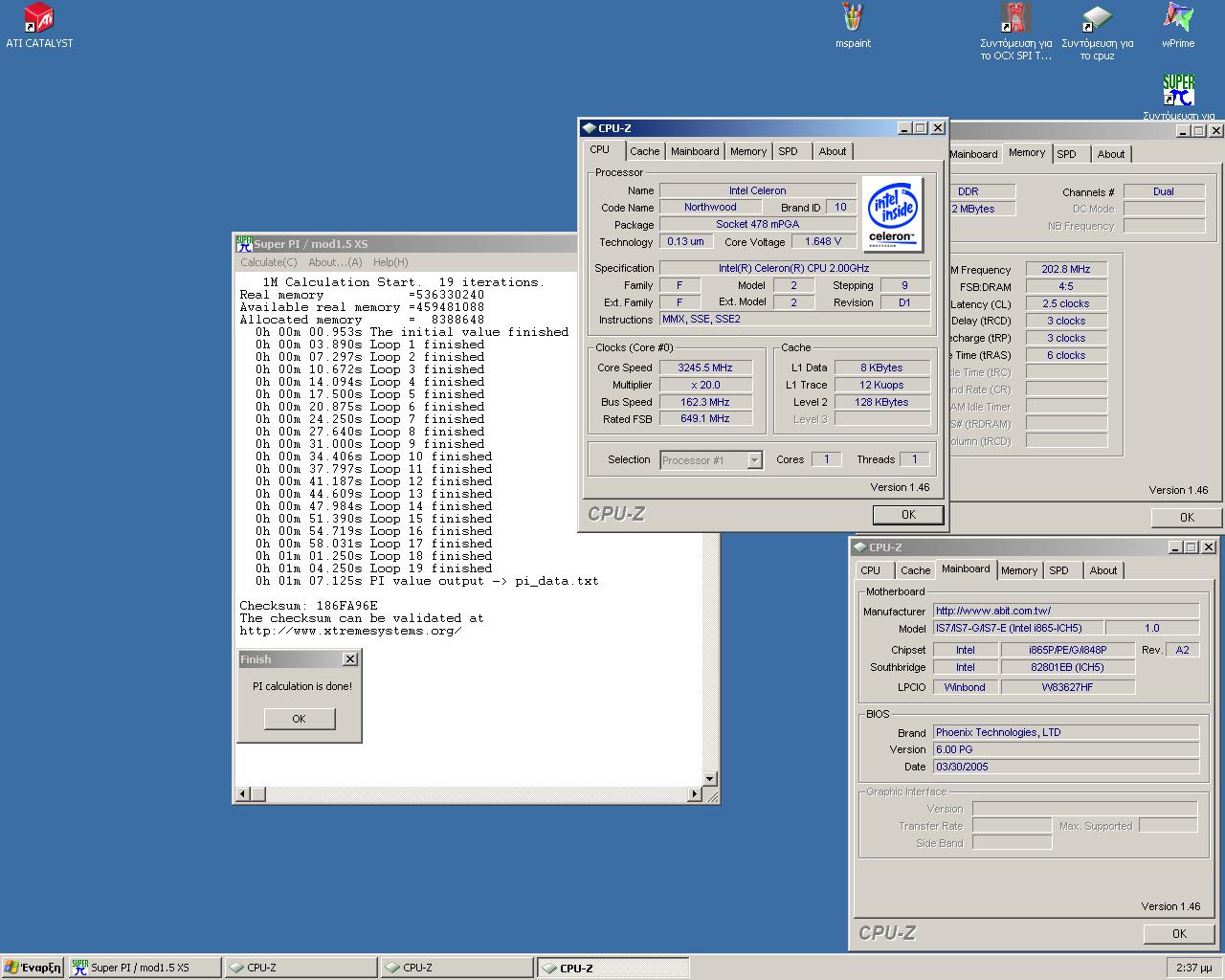
Task: Open the ATI CATALYST desktop icon
Action: tap(38, 25)
